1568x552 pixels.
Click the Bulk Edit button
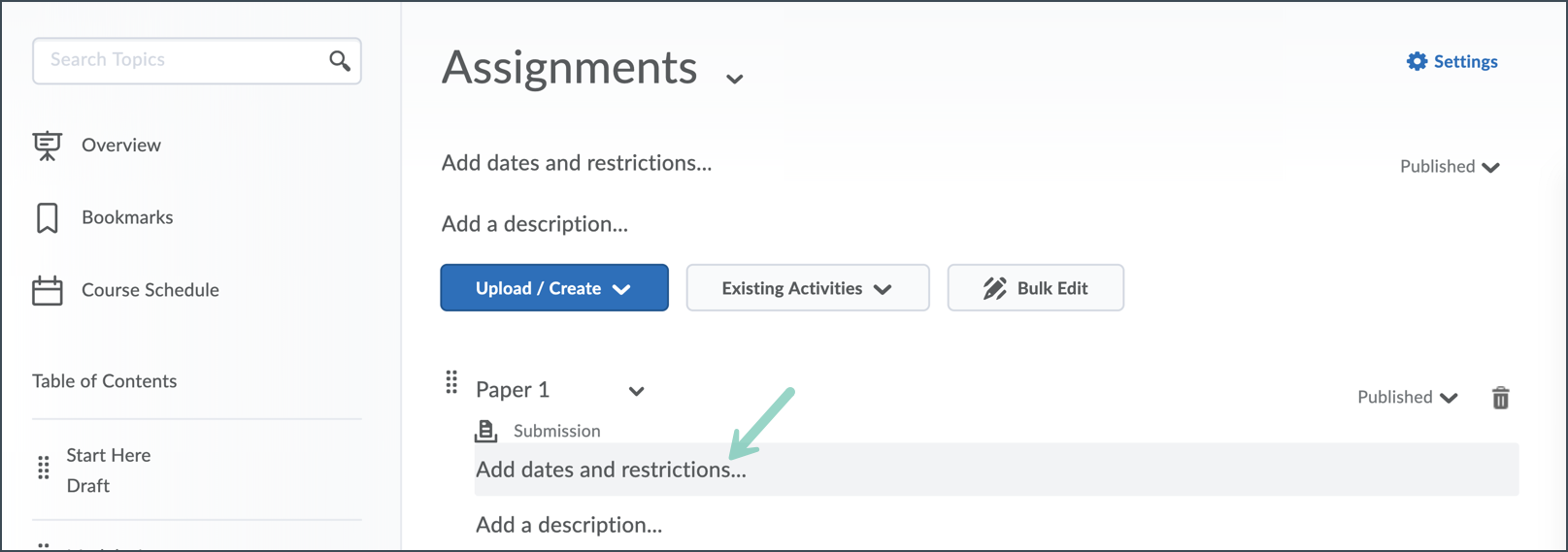click(1036, 288)
